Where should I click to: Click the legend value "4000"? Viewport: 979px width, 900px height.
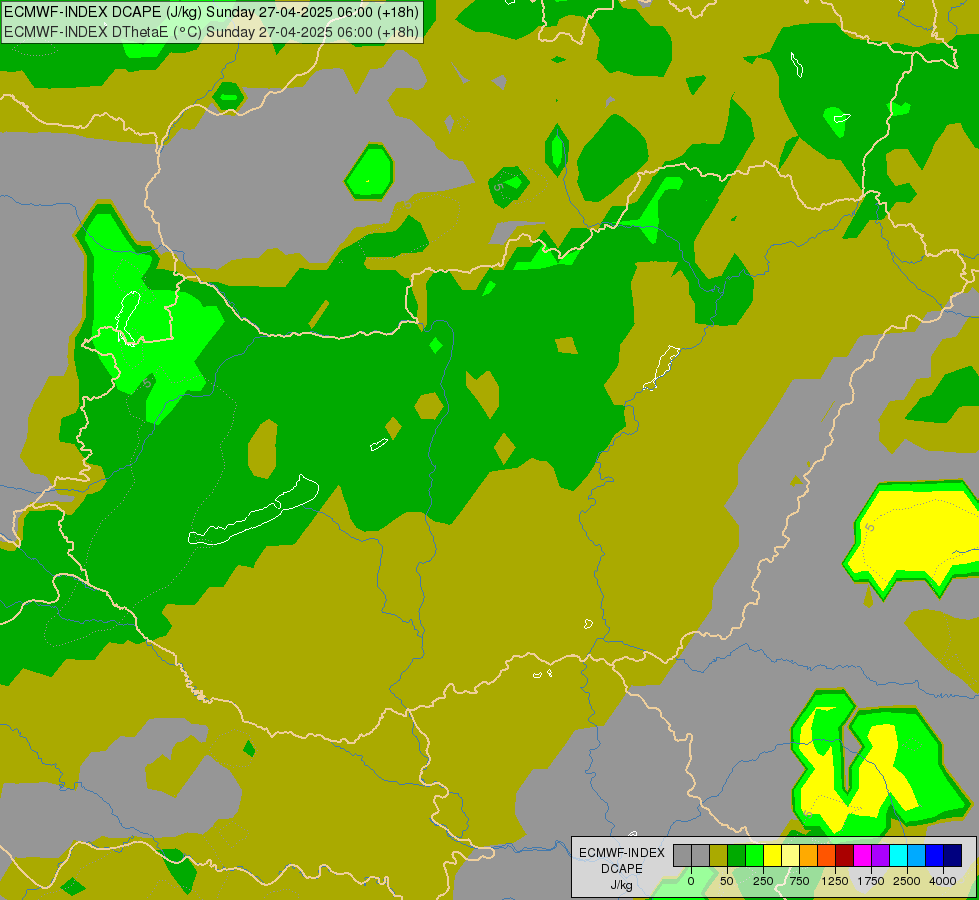(943, 881)
